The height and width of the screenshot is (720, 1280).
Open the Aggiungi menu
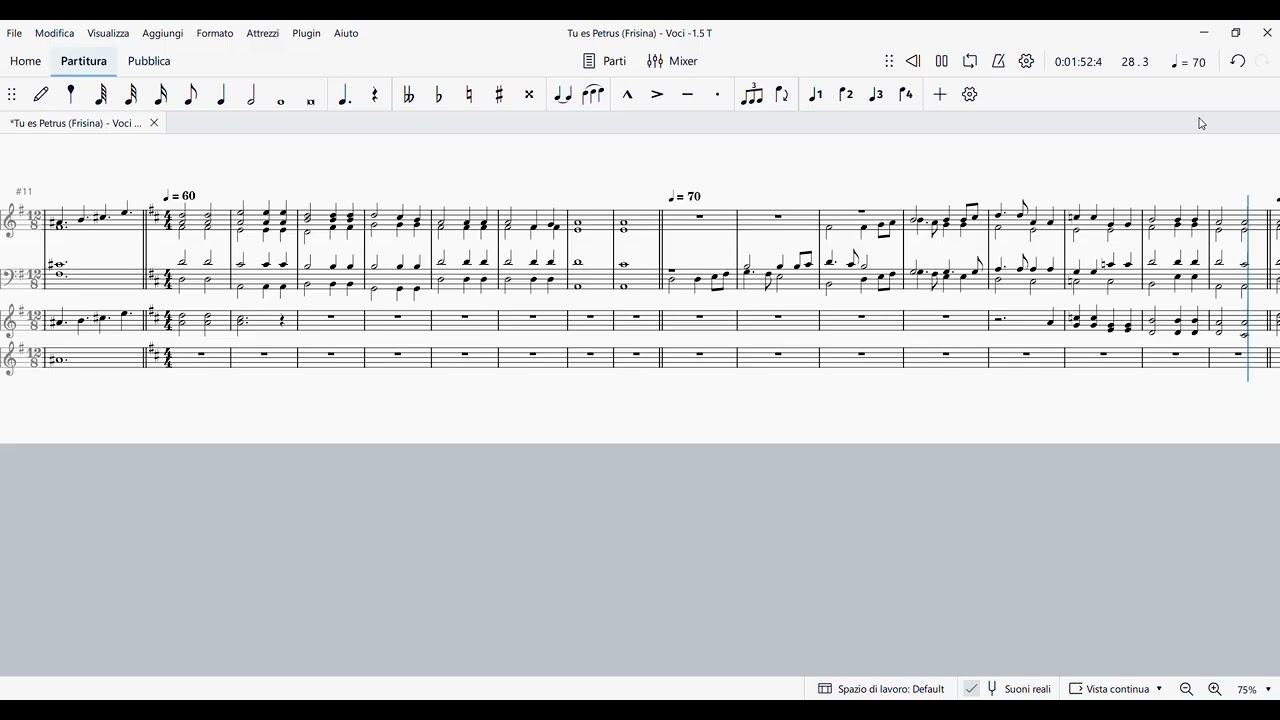[163, 33]
